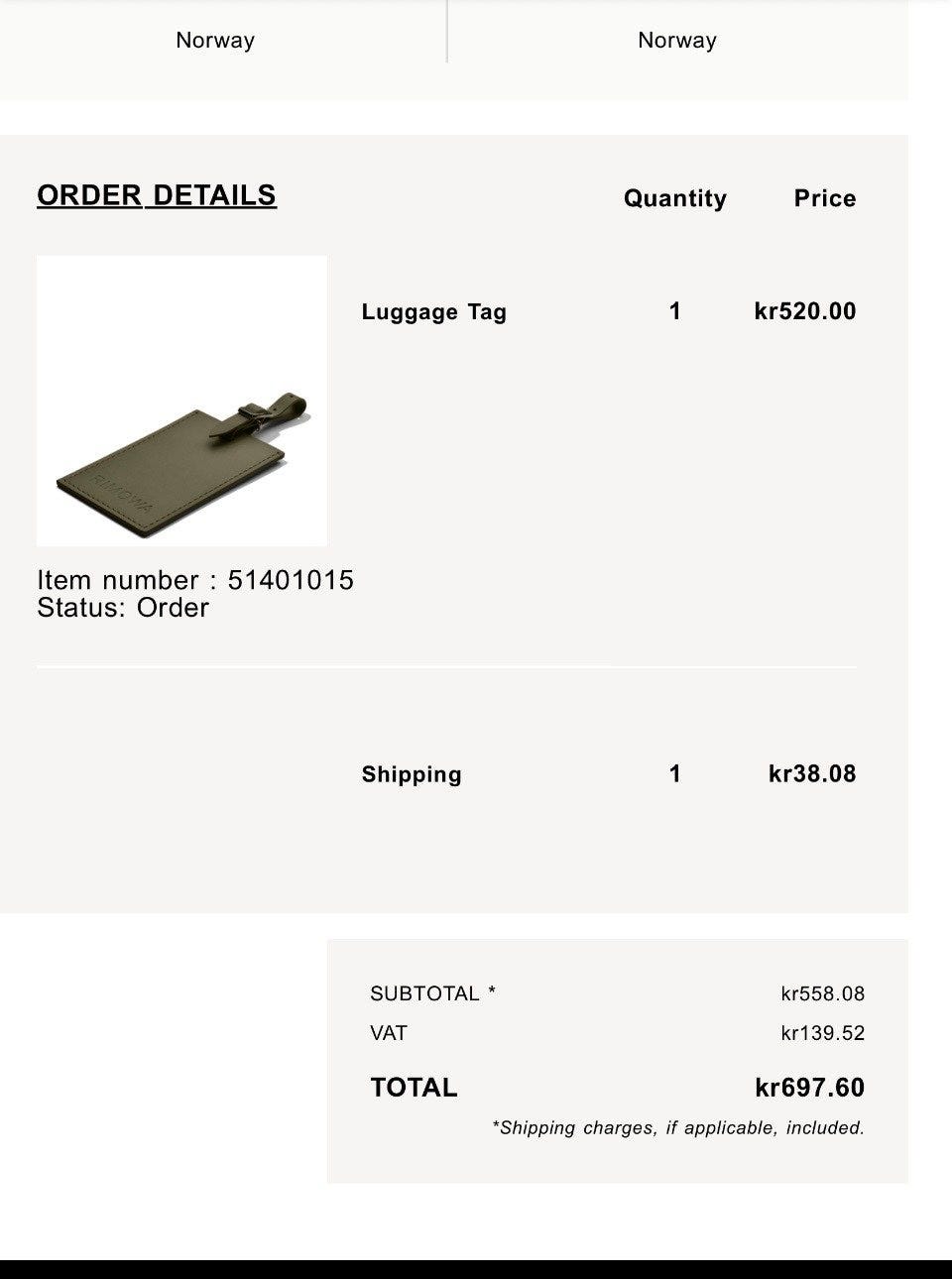Click the kr38.08 shipping price
The height and width of the screenshot is (1279, 952).
[x=811, y=774]
